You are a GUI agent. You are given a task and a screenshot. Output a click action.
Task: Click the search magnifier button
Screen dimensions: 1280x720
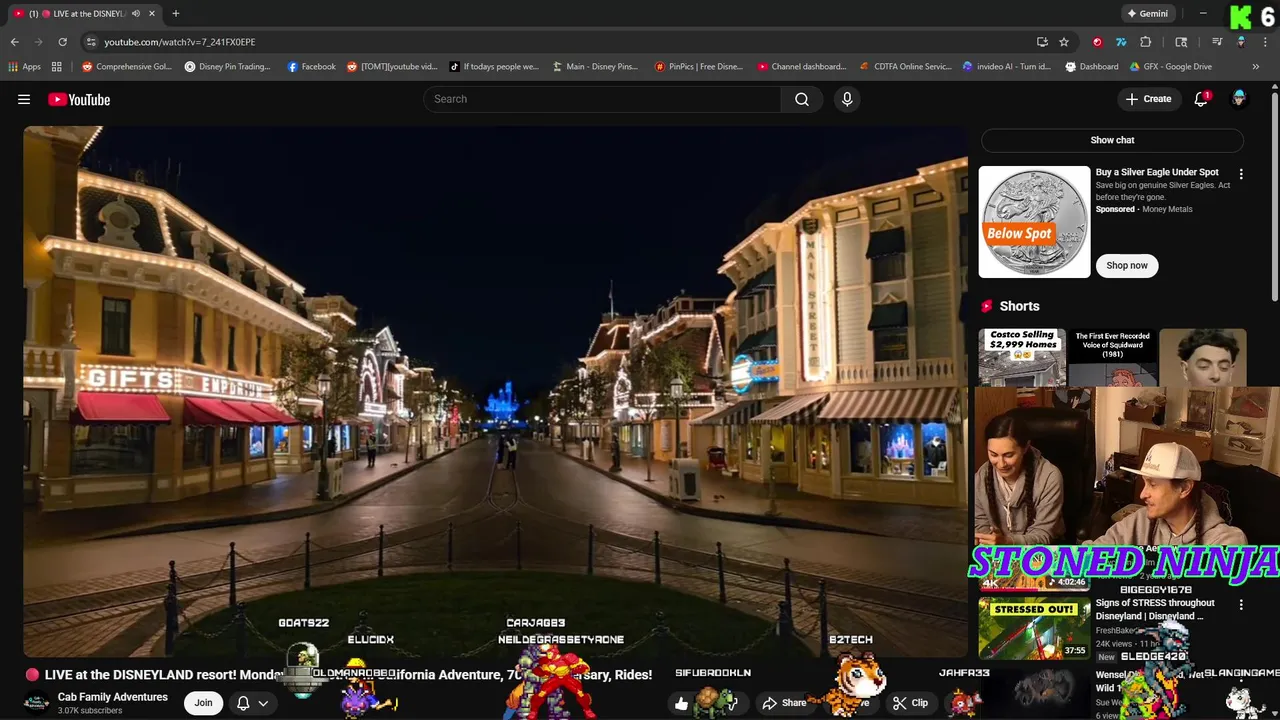tap(802, 99)
